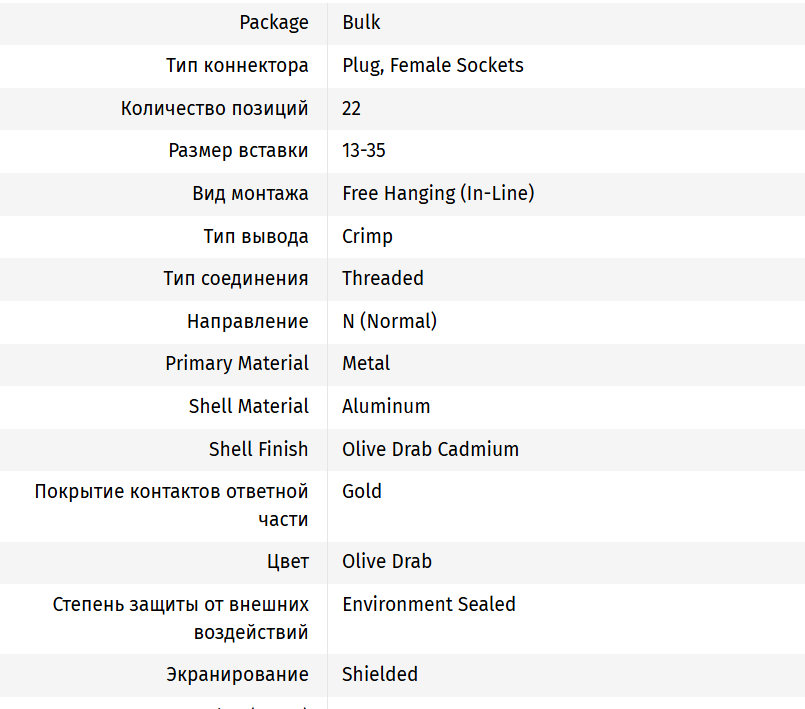Screen dimensions: 805x709
Task: Click the Plug, Female Sockets value
Action: pyautogui.click(x=432, y=65)
